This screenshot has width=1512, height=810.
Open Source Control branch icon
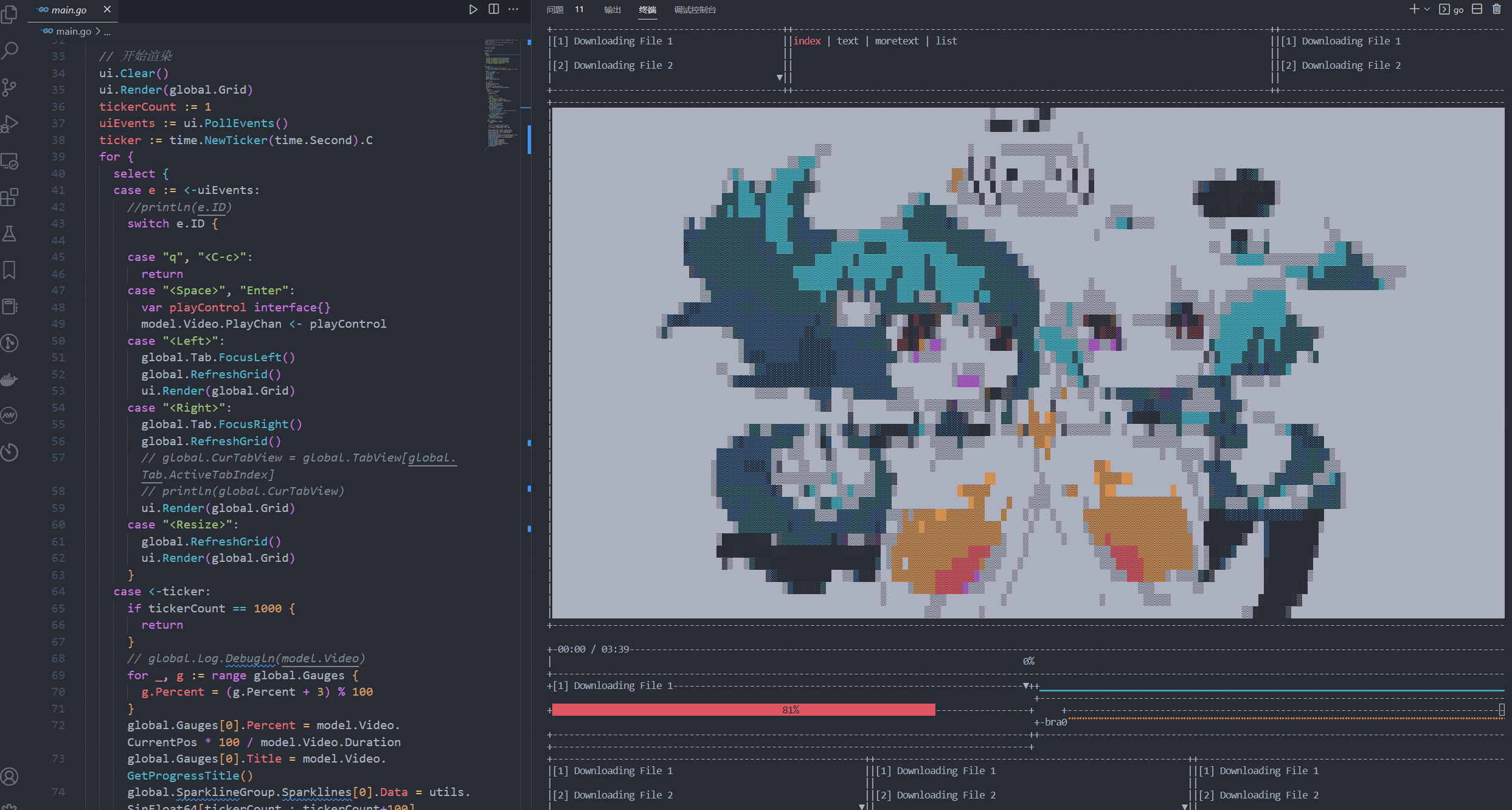click(9, 88)
